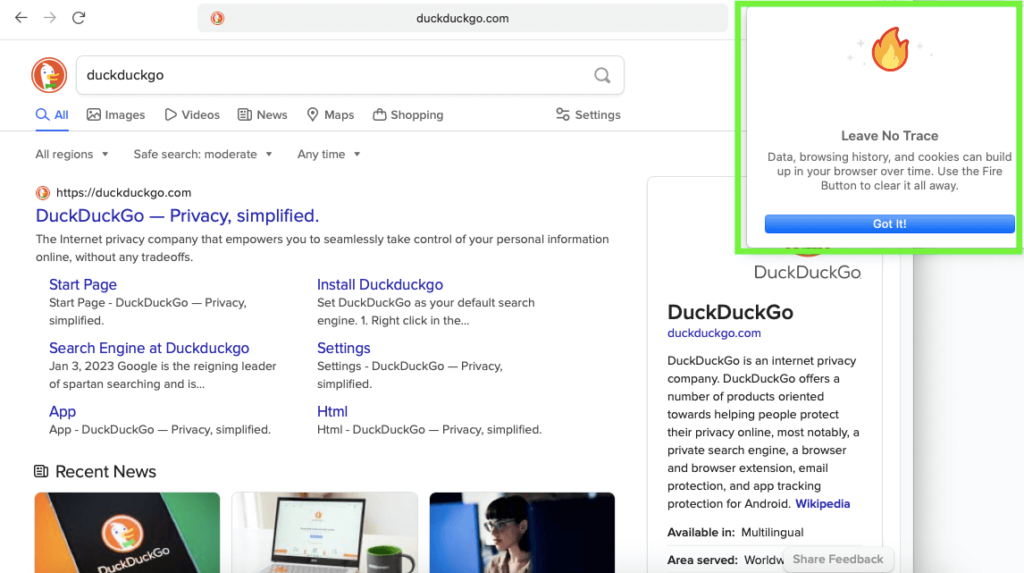Switch to the Videos tab
The height and width of the screenshot is (573, 1024).
coord(192,115)
